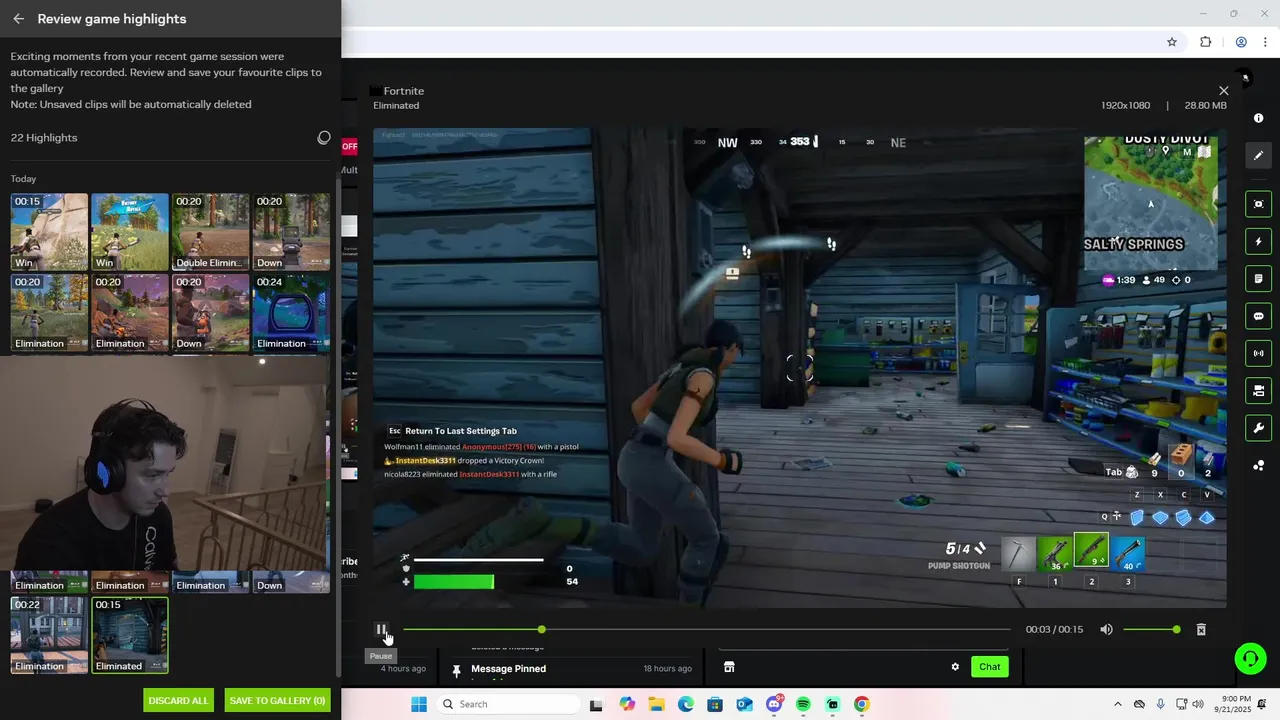This screenshot has height=720, width=1280.
Task: Click the screenshot capture icon in sidebar
Action: [1258, 204]
